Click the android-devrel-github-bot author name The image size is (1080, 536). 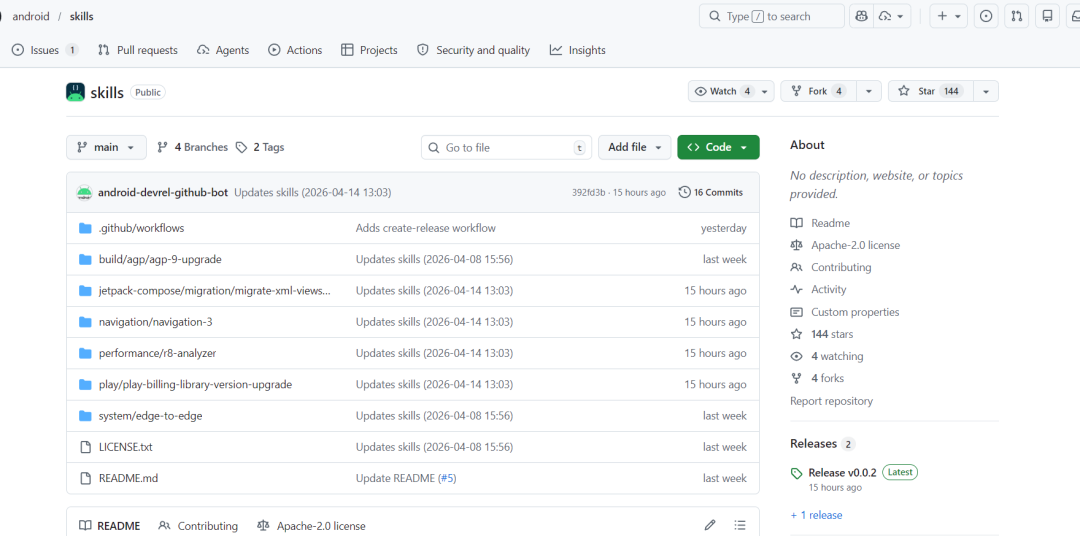click(163, 193)
